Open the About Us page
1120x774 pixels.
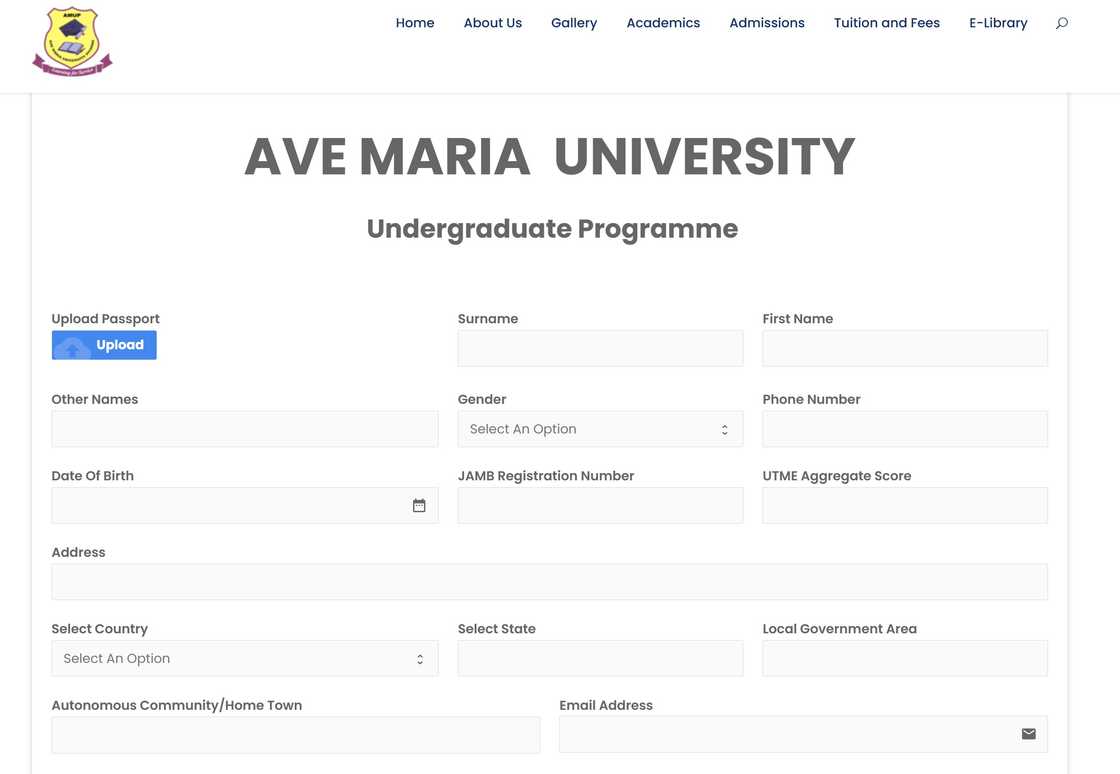click(x=492, y=23)
